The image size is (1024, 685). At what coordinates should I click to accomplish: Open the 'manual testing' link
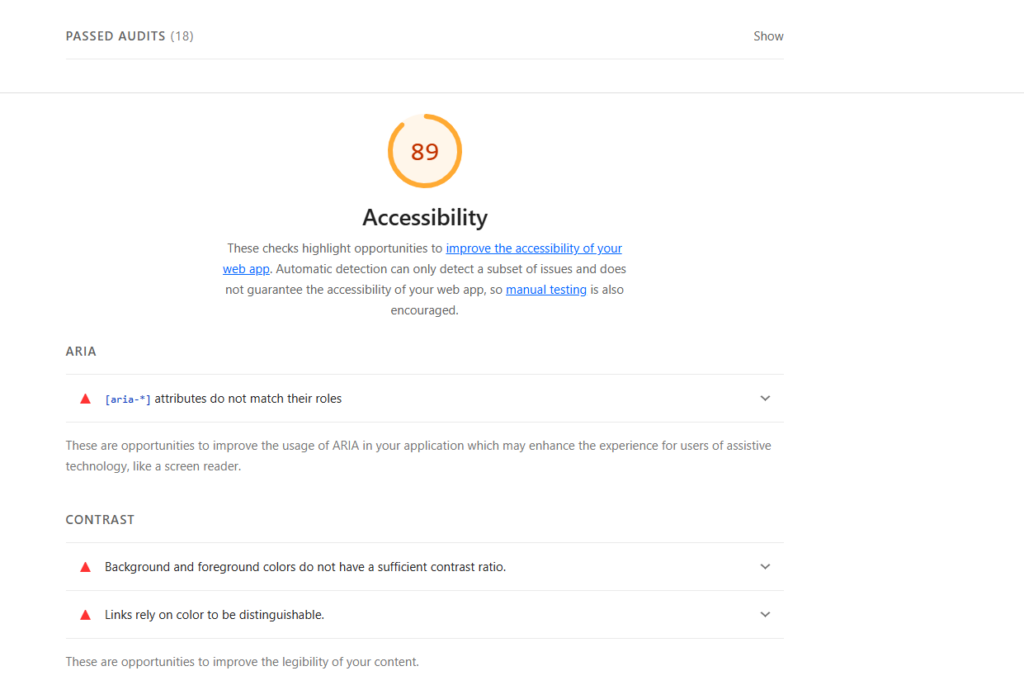click(546, 290)
